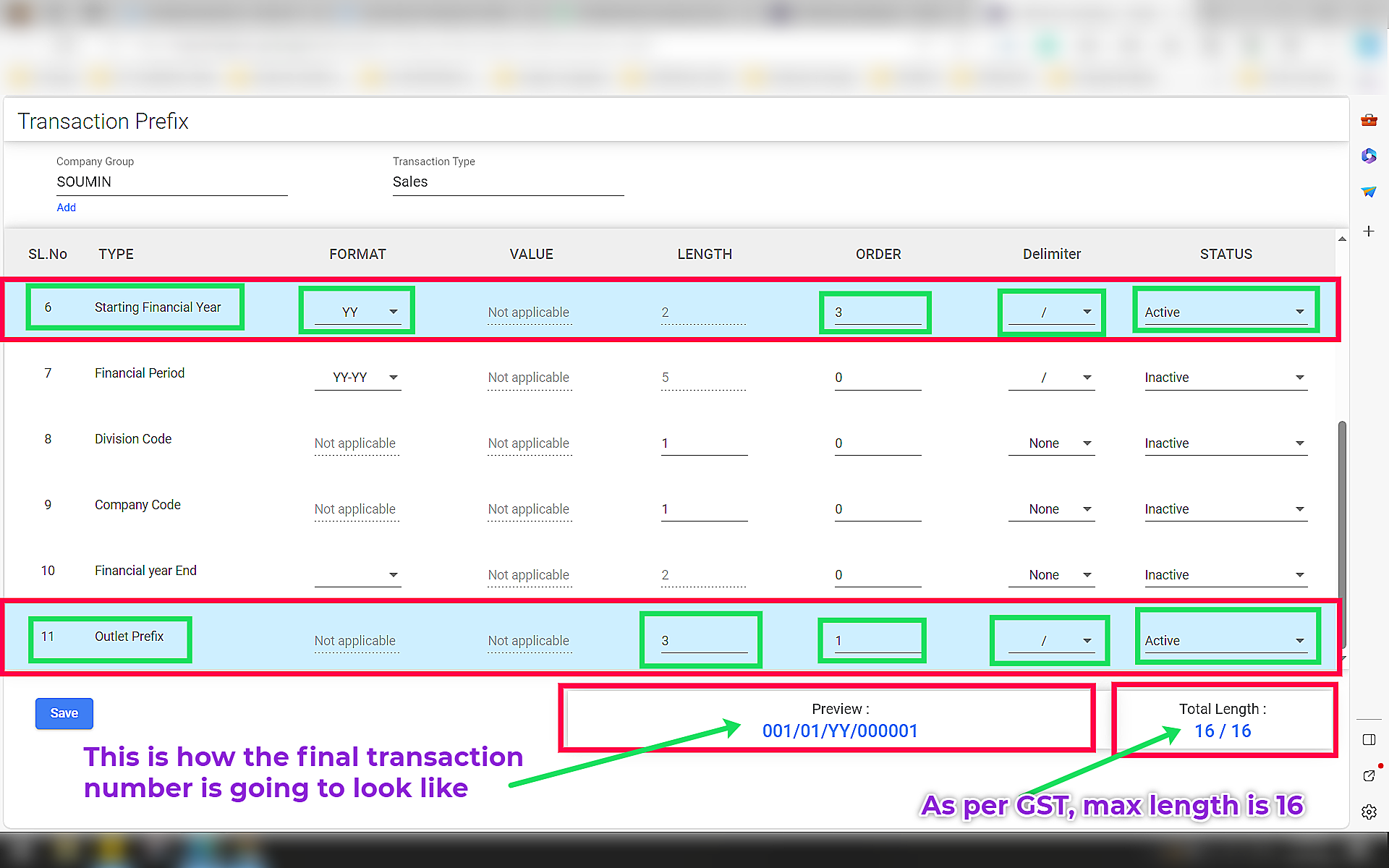
Task: Expand the YY-YY format dropdown for Financial Period
Action: [358, 377]
